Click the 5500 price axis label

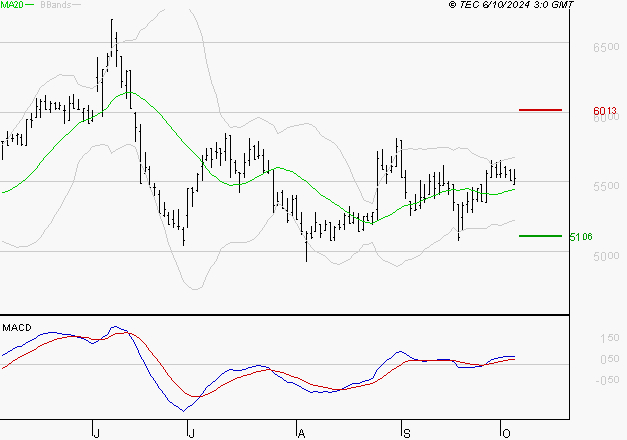[x=606, y=186]
